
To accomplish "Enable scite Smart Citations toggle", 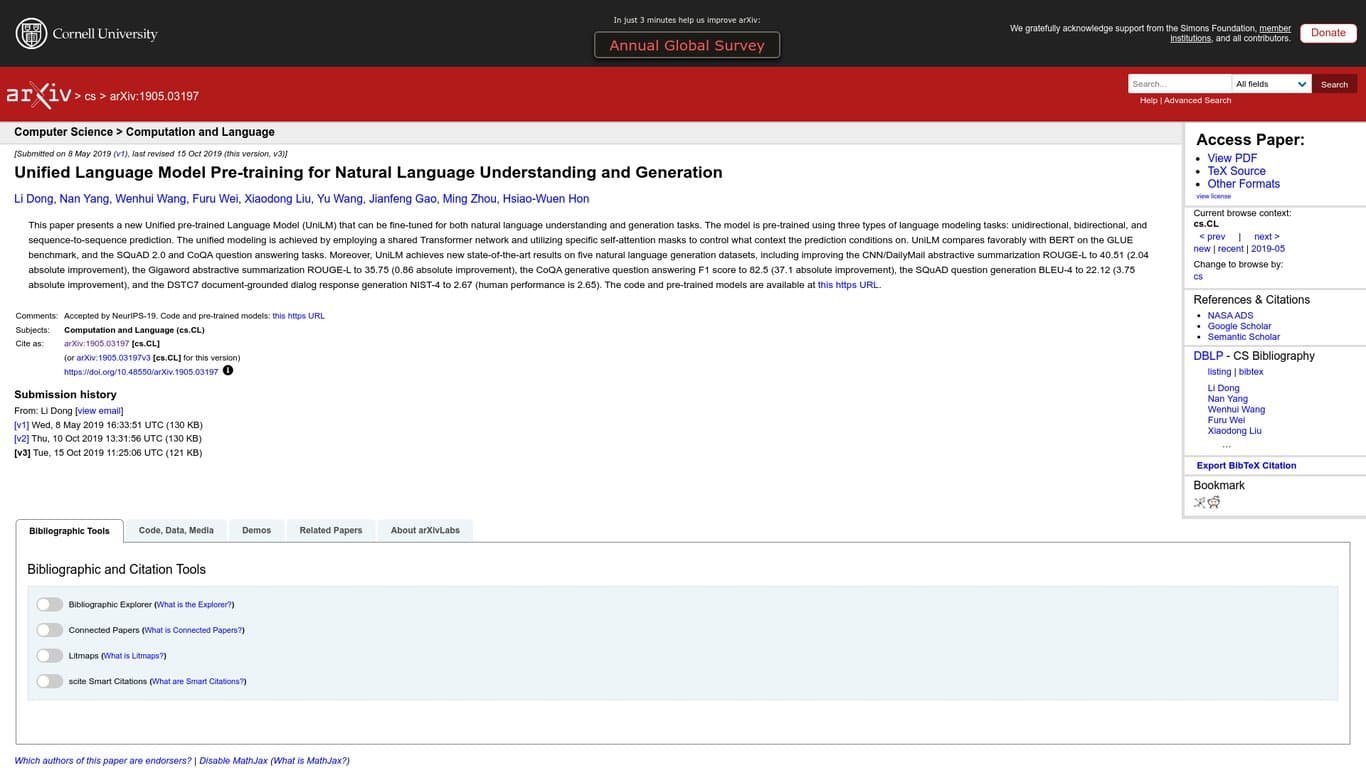I will (x=49, y=681).
